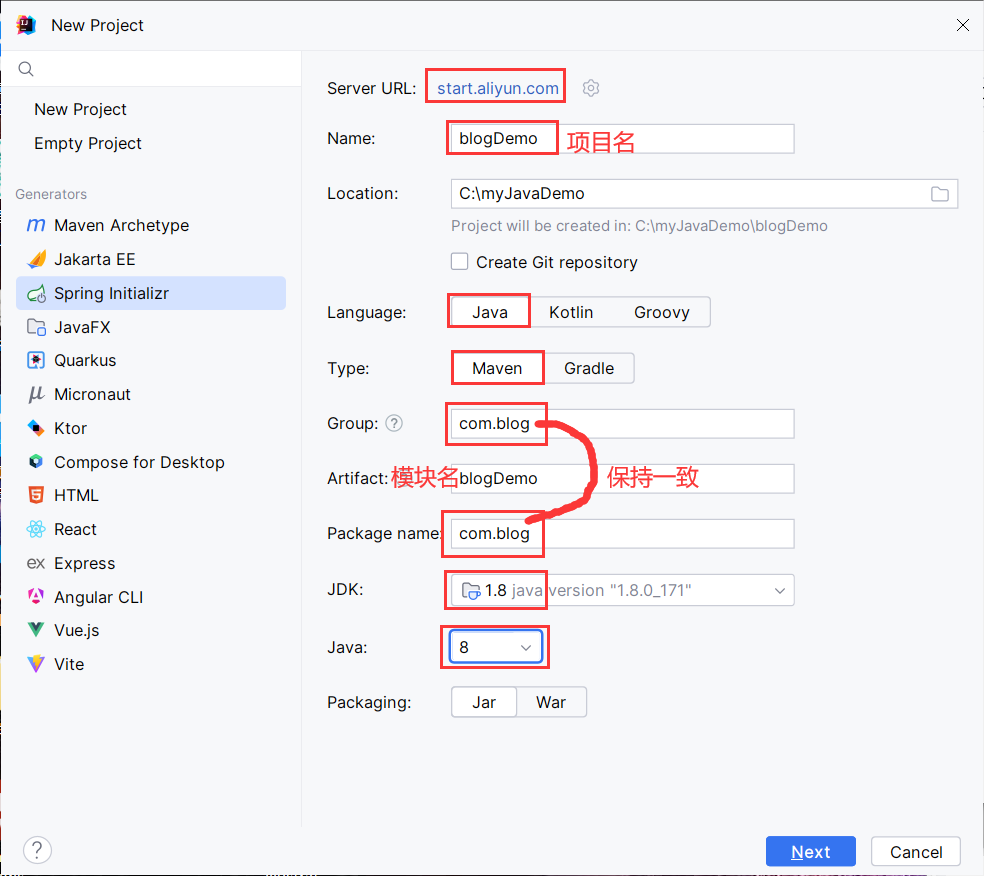Click the Name input field

623,139
